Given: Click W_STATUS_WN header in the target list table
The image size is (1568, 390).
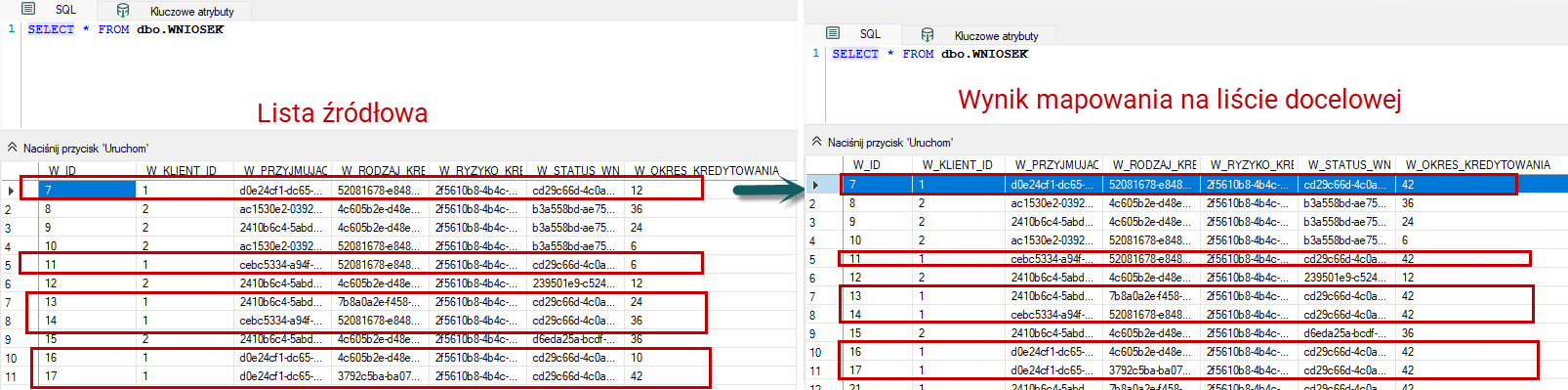Looking at the screenshot, I should 1347,164.
